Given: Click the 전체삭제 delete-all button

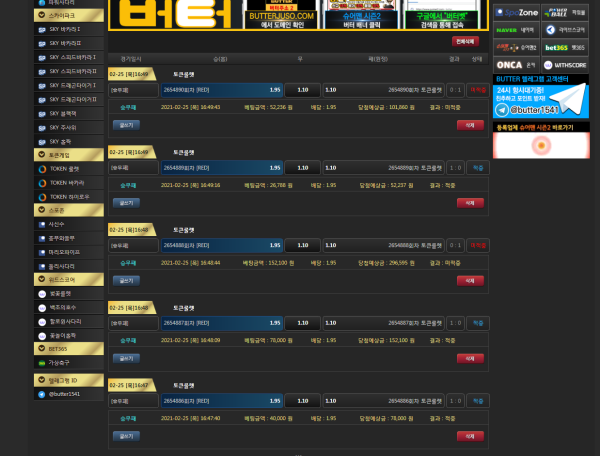Looking at the screenshot, I should pyautogui.click(x=464, y=41).
